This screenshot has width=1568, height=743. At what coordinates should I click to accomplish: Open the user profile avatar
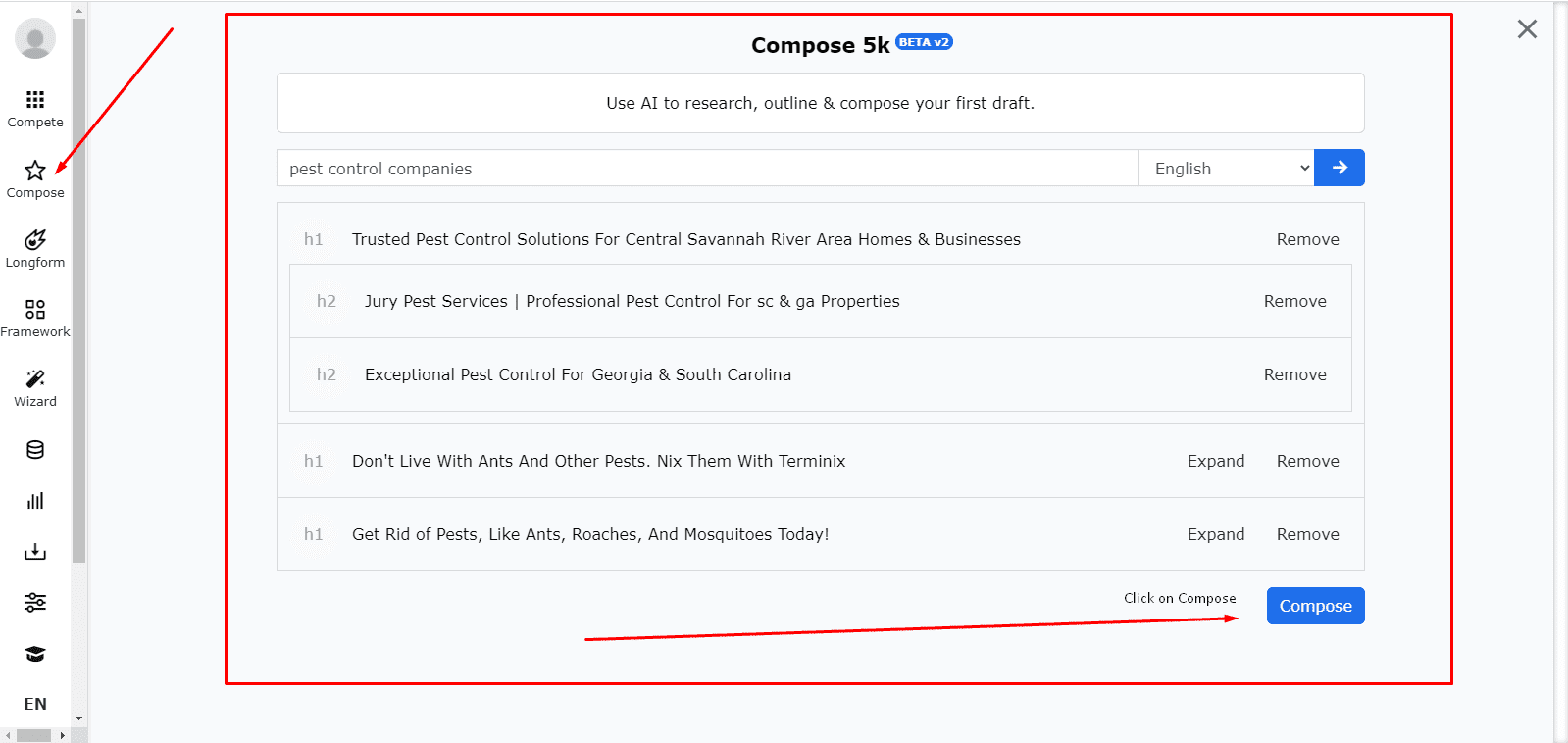pyautogui.click(x=35, y=38)
